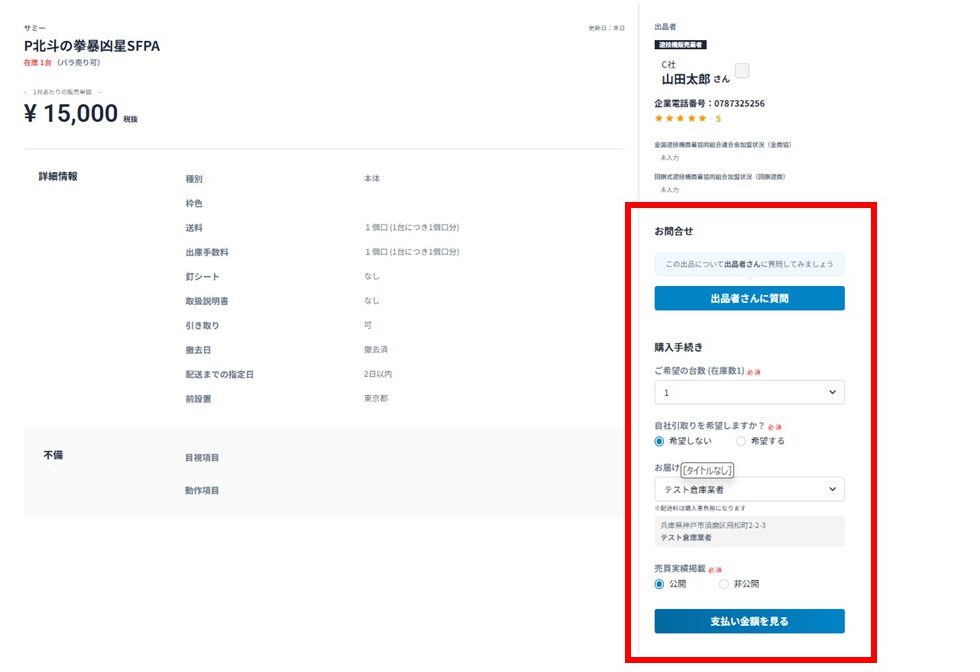Click the ¥ 15,000 price text

coord(71,114)
